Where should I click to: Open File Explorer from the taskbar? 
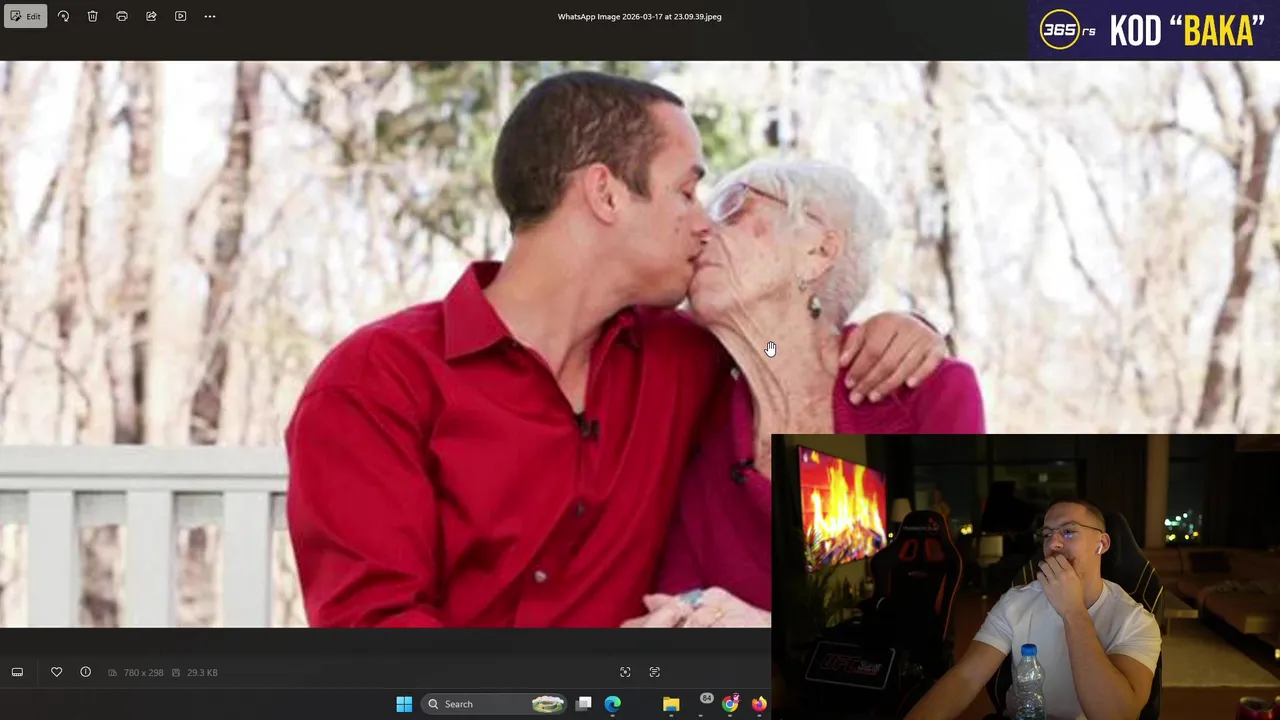coord(671,704)
